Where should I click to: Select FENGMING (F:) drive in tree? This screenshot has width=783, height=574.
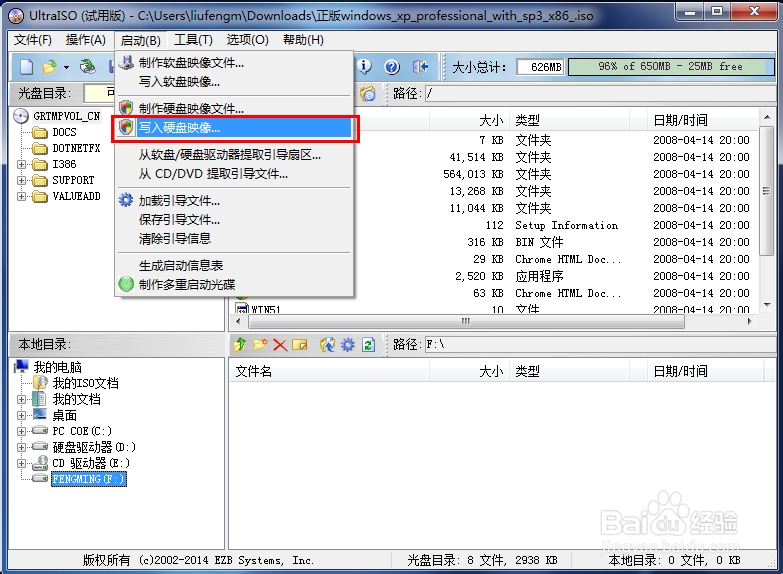(x=88, y=479)
